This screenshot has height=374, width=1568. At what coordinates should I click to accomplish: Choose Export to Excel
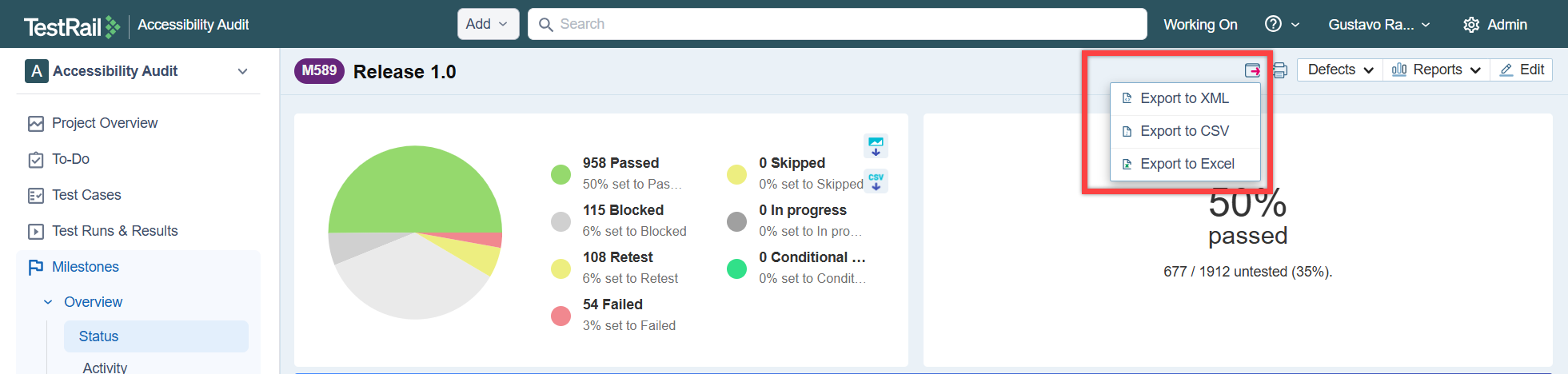(1187, 164)
